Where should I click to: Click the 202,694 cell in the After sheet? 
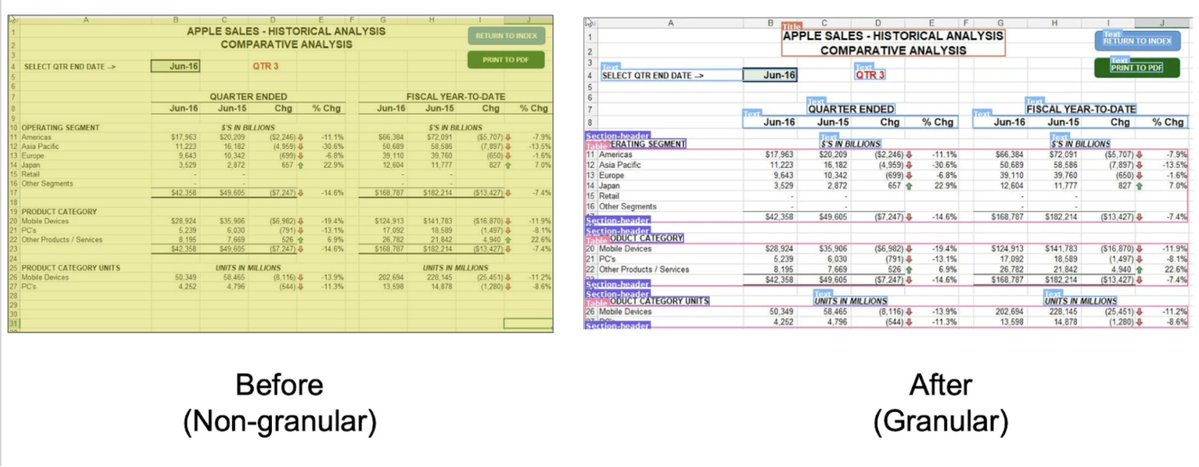click(x=1011, y=312)
